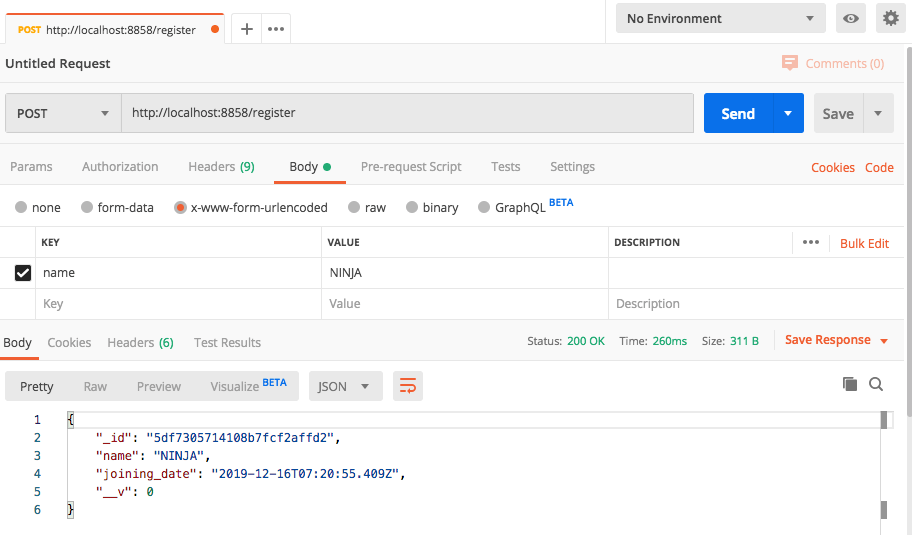The width and height of the screenshot is (912, 535).
Task: Open the three-dot tab options menu
Action: coord(276,29)
